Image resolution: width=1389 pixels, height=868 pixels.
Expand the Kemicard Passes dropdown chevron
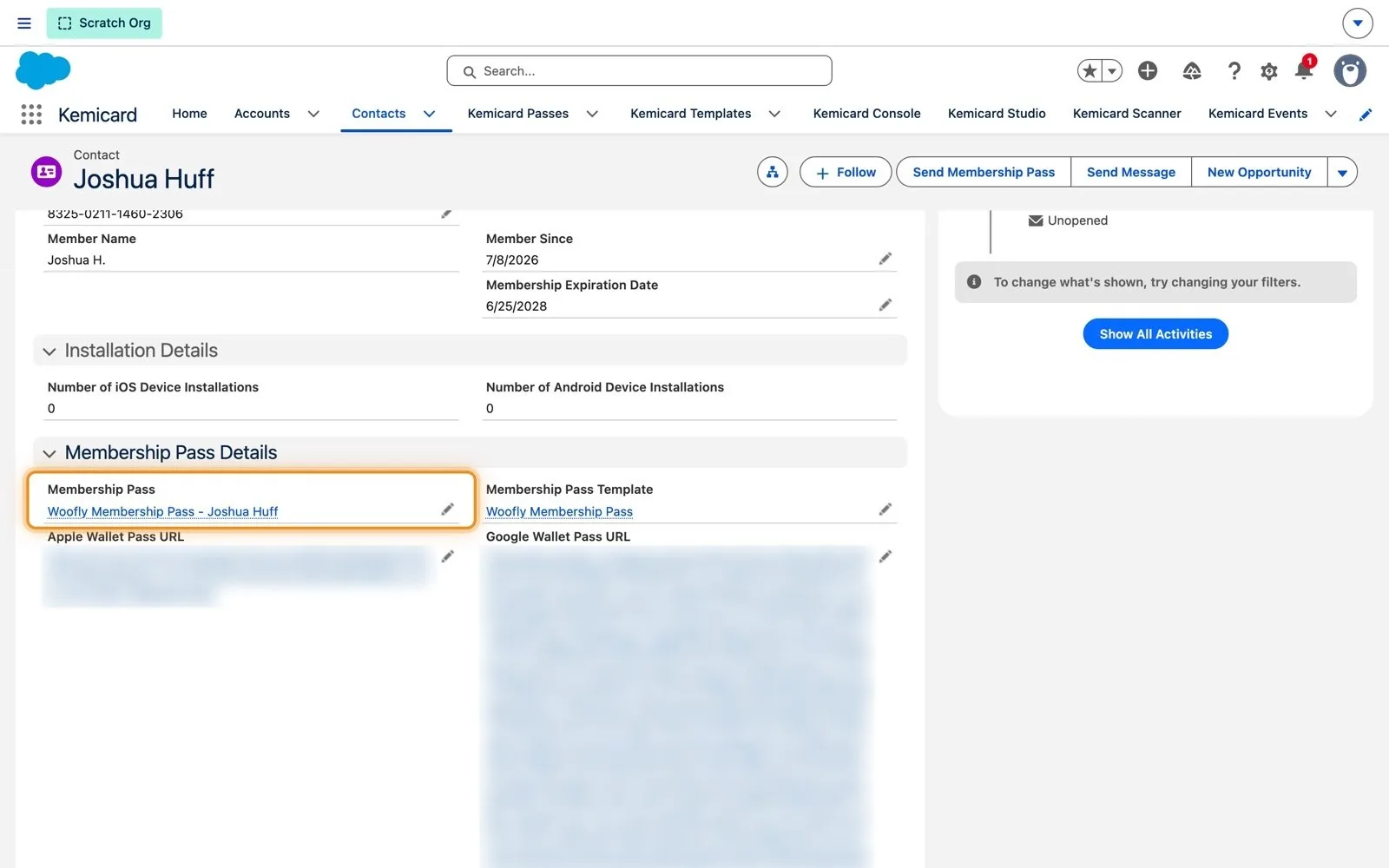click(592, 114)
